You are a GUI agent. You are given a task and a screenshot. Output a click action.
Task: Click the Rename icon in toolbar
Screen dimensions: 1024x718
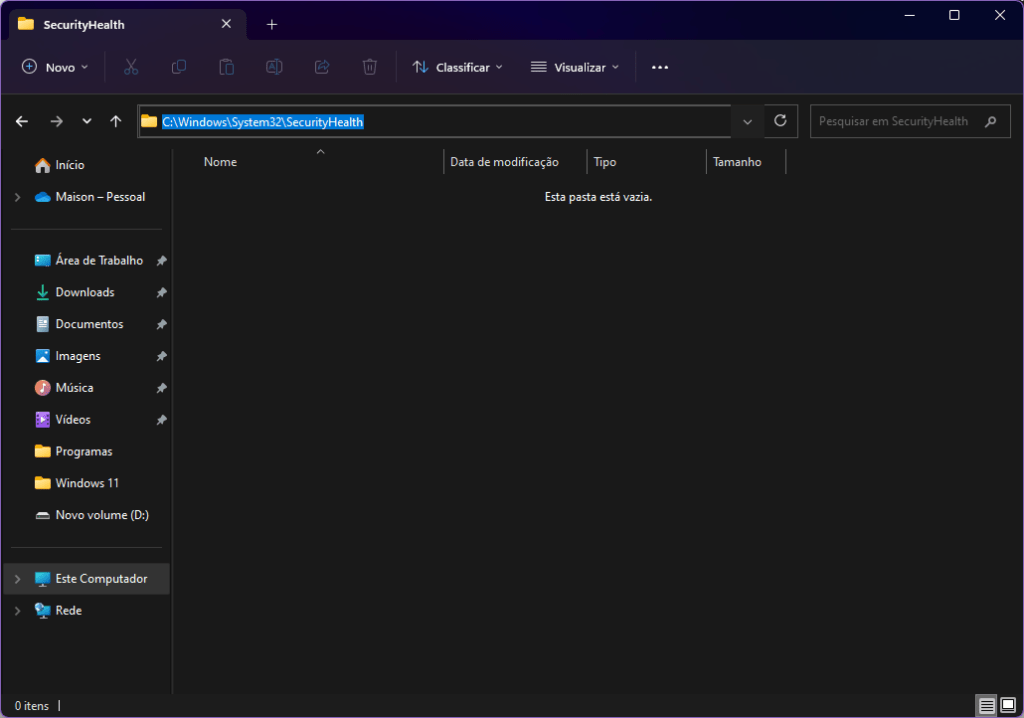(274, 67)
